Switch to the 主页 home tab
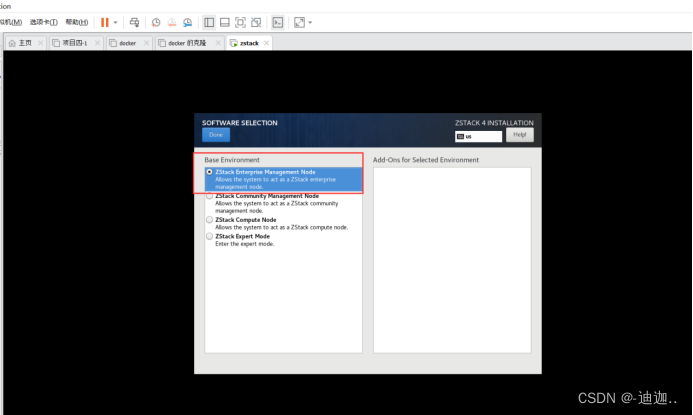Image resolution: width=693 pixels, height=415 pixels. (x=25, y=43)
